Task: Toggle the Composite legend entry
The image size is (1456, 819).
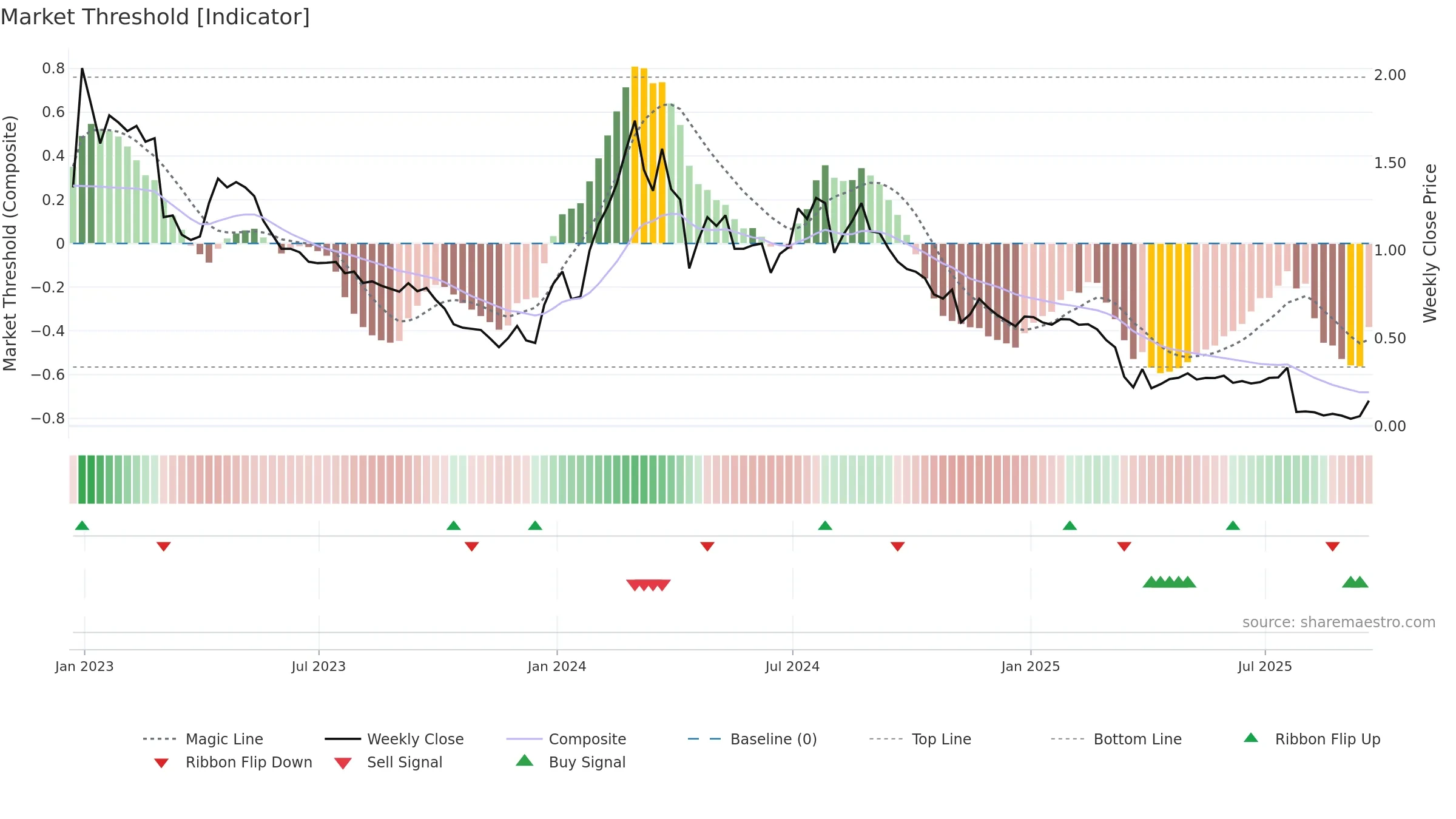Action: [566, 739]
